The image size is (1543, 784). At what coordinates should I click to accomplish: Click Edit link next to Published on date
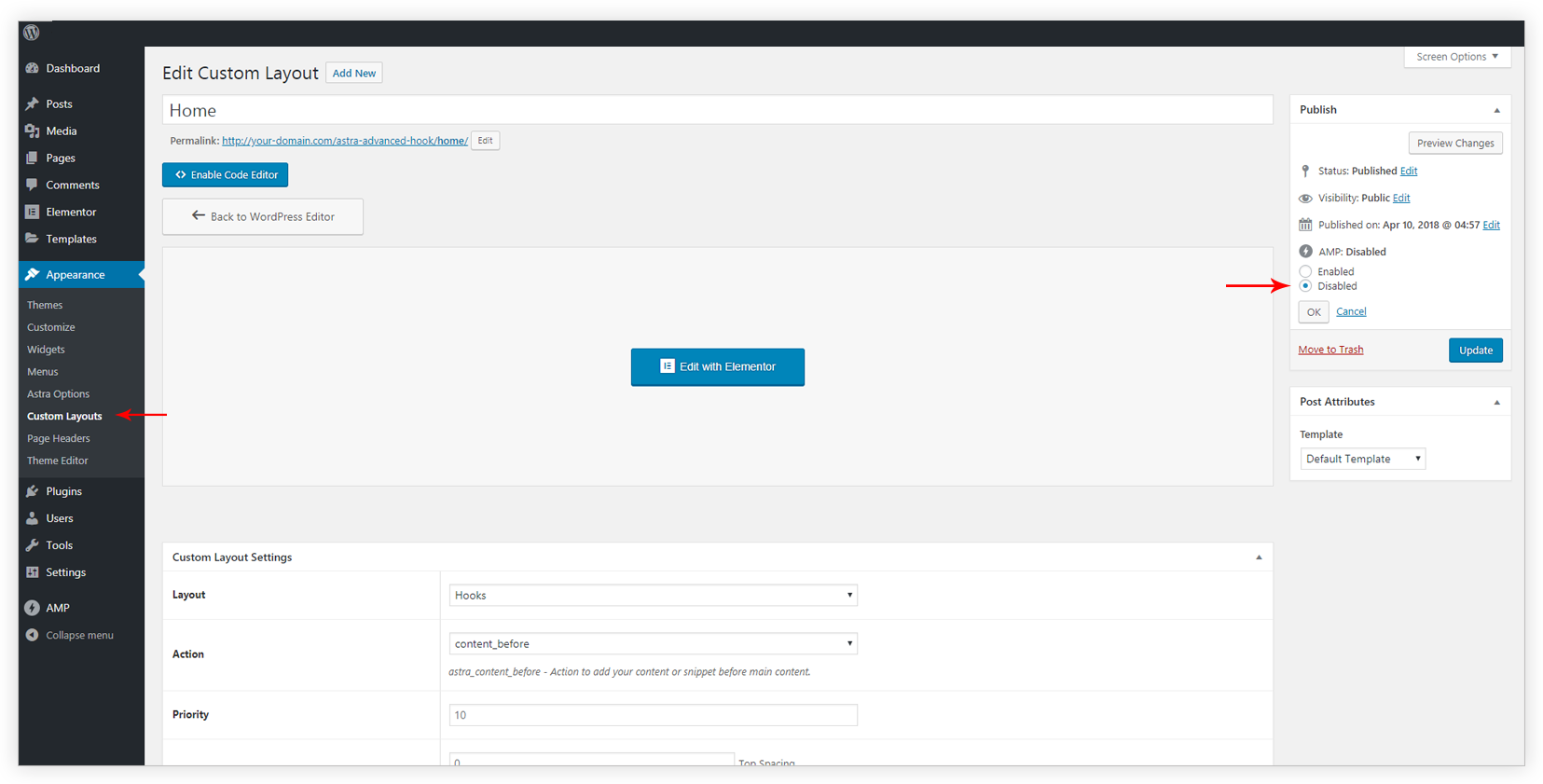(x=1492, y=225)
